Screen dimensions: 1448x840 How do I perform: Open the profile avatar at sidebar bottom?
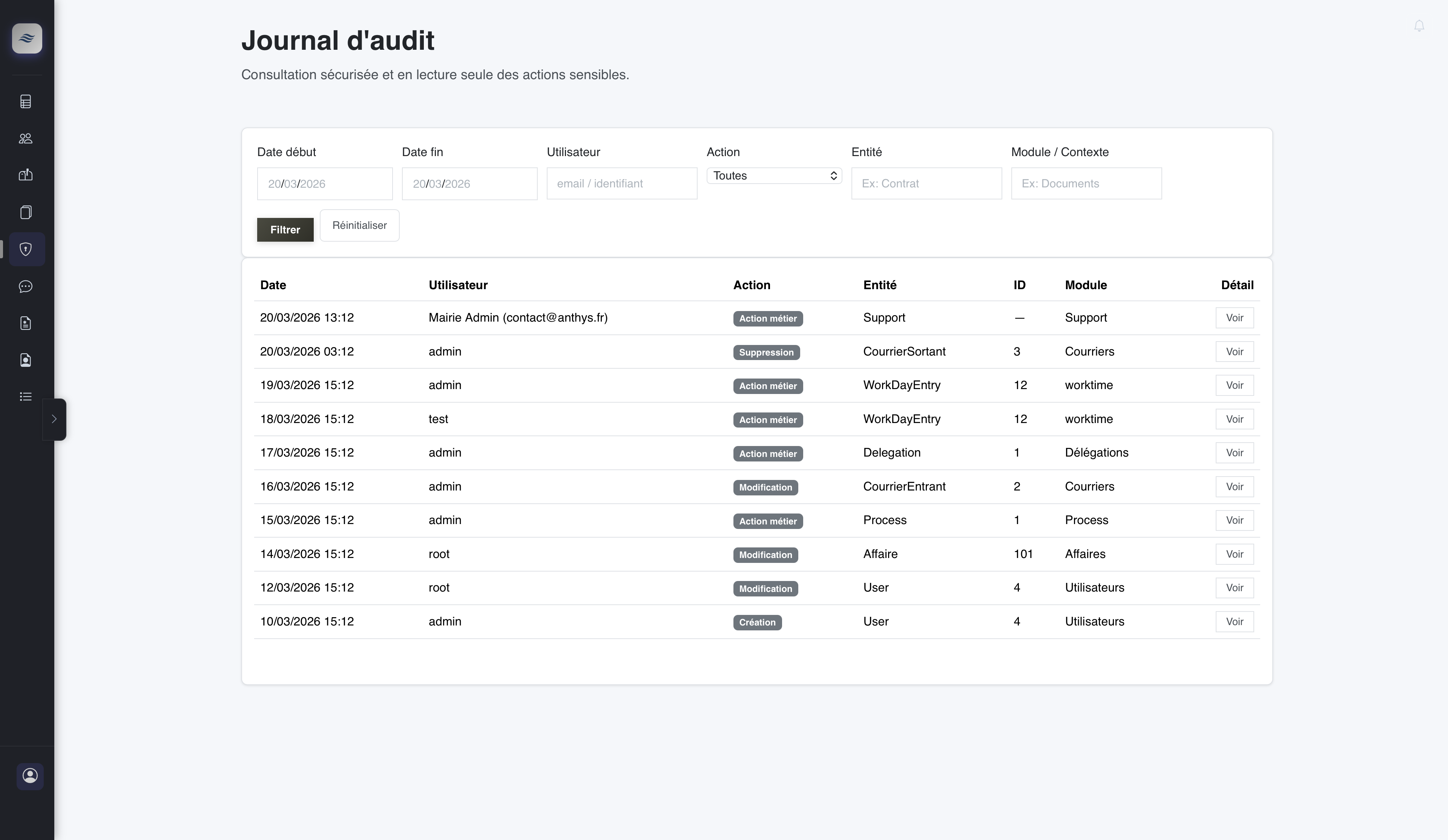[x=30, y=776]
